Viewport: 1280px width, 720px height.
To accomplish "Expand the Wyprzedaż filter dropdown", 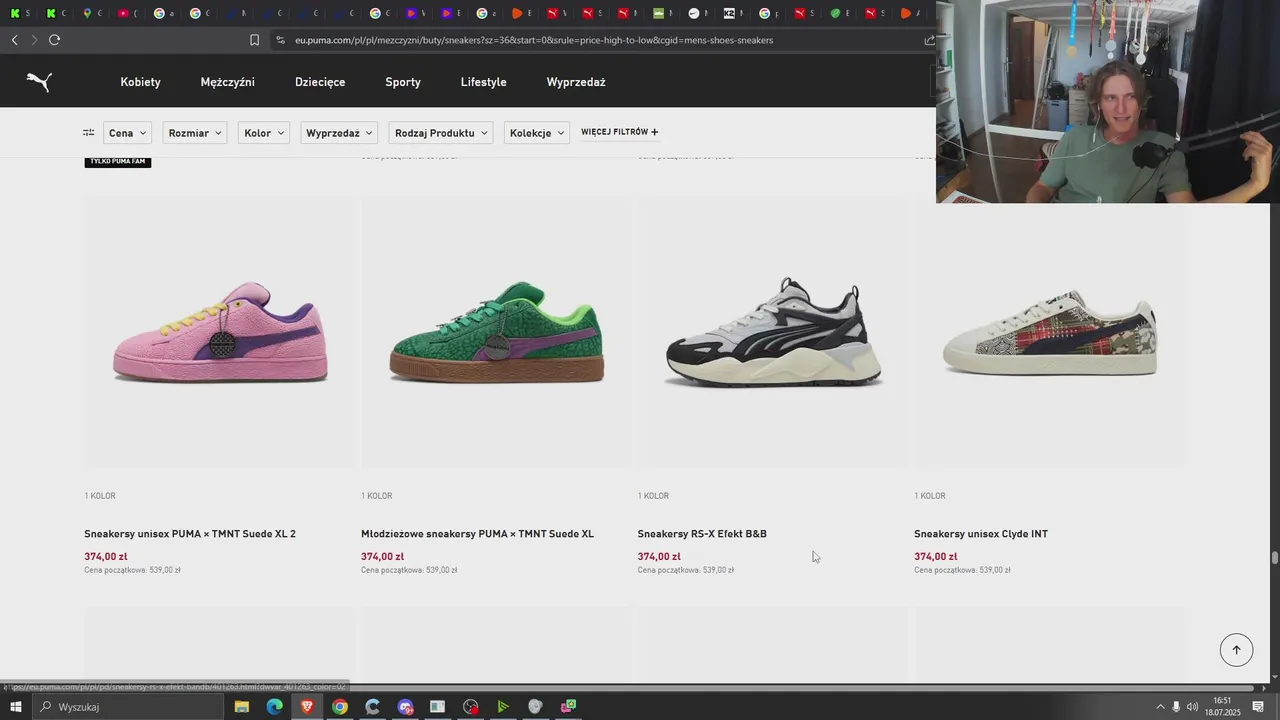I will tap(339, 133).
